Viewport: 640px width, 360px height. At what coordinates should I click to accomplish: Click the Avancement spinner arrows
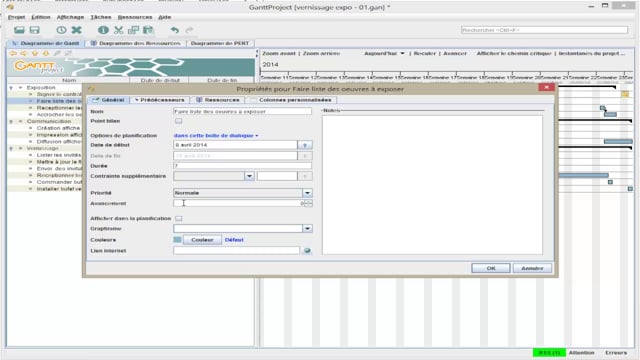(x=309, y=203)
